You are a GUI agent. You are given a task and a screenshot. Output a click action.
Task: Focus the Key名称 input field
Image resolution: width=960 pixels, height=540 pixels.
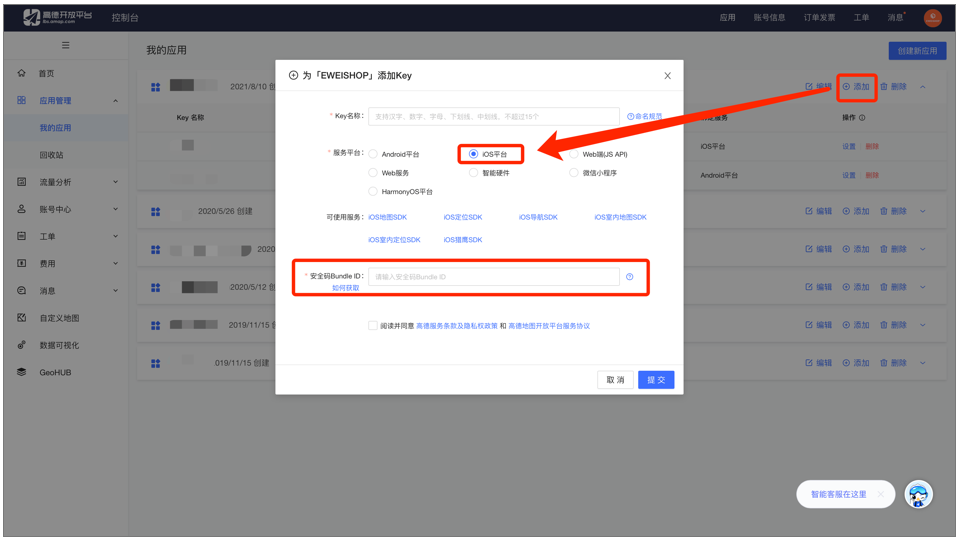point(493,116)
